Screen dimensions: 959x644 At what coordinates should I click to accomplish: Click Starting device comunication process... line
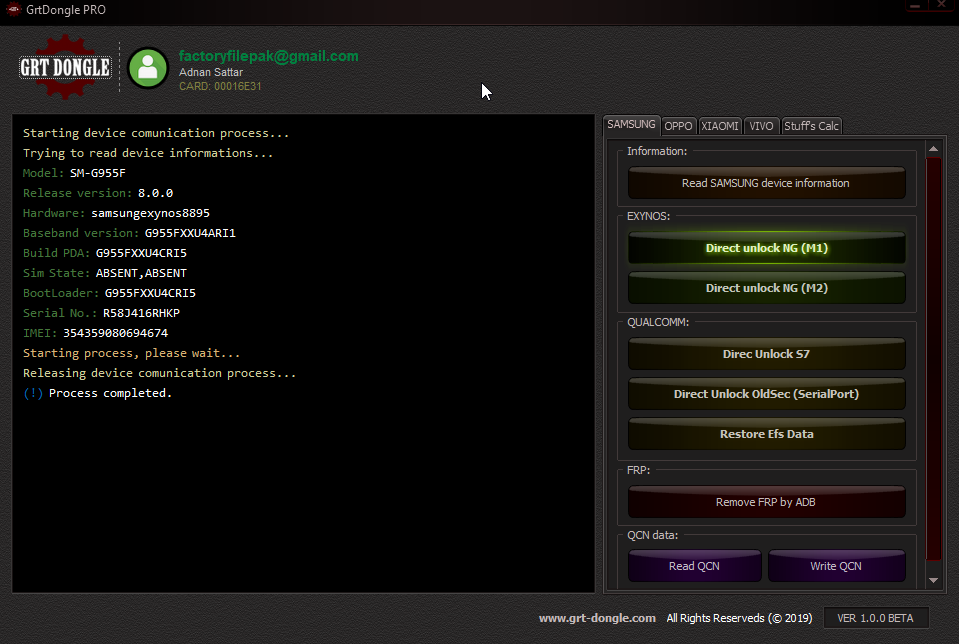[x=156, y=133]
